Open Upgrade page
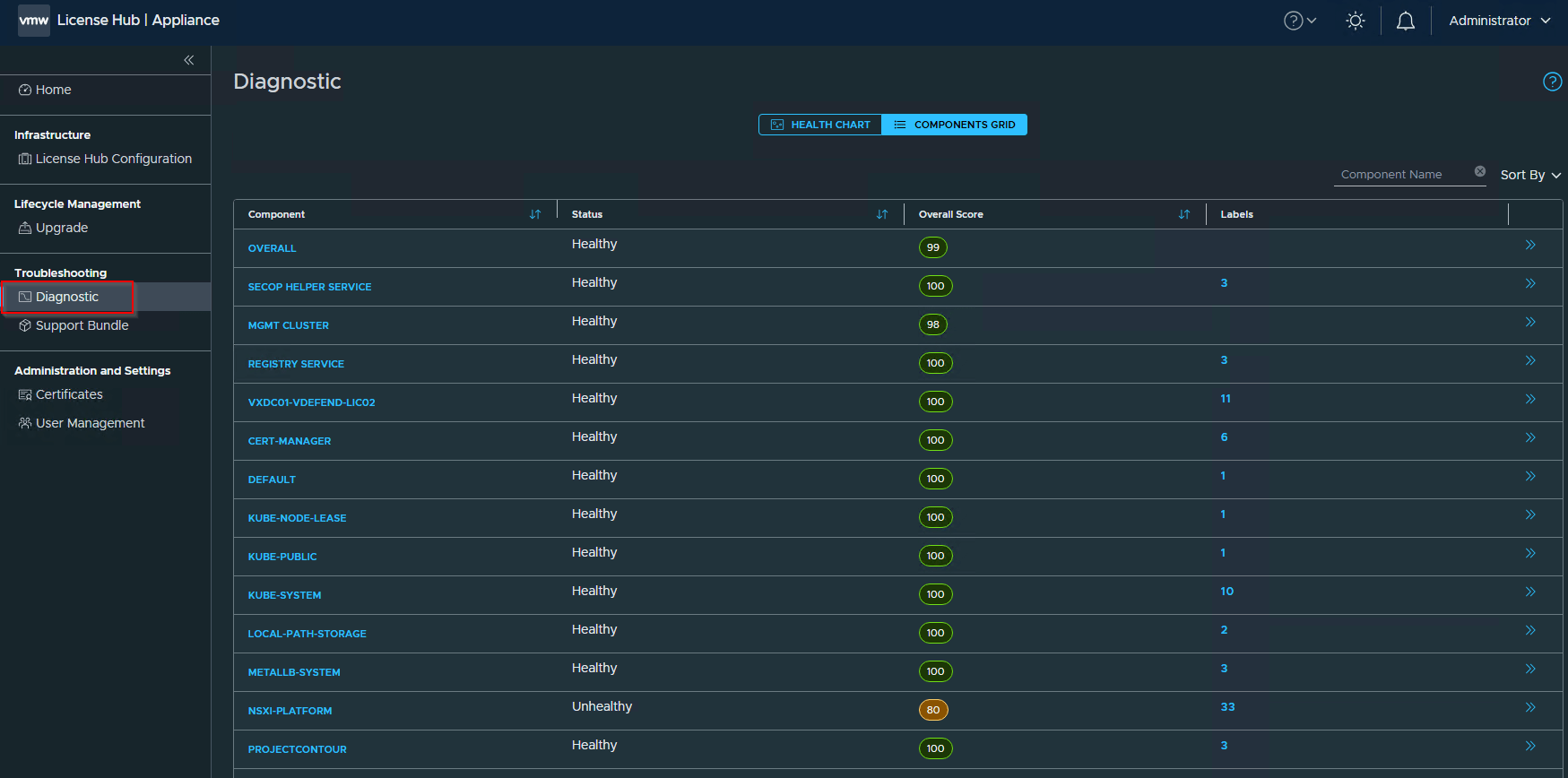The image size is (1568, 778). [53, 228]
